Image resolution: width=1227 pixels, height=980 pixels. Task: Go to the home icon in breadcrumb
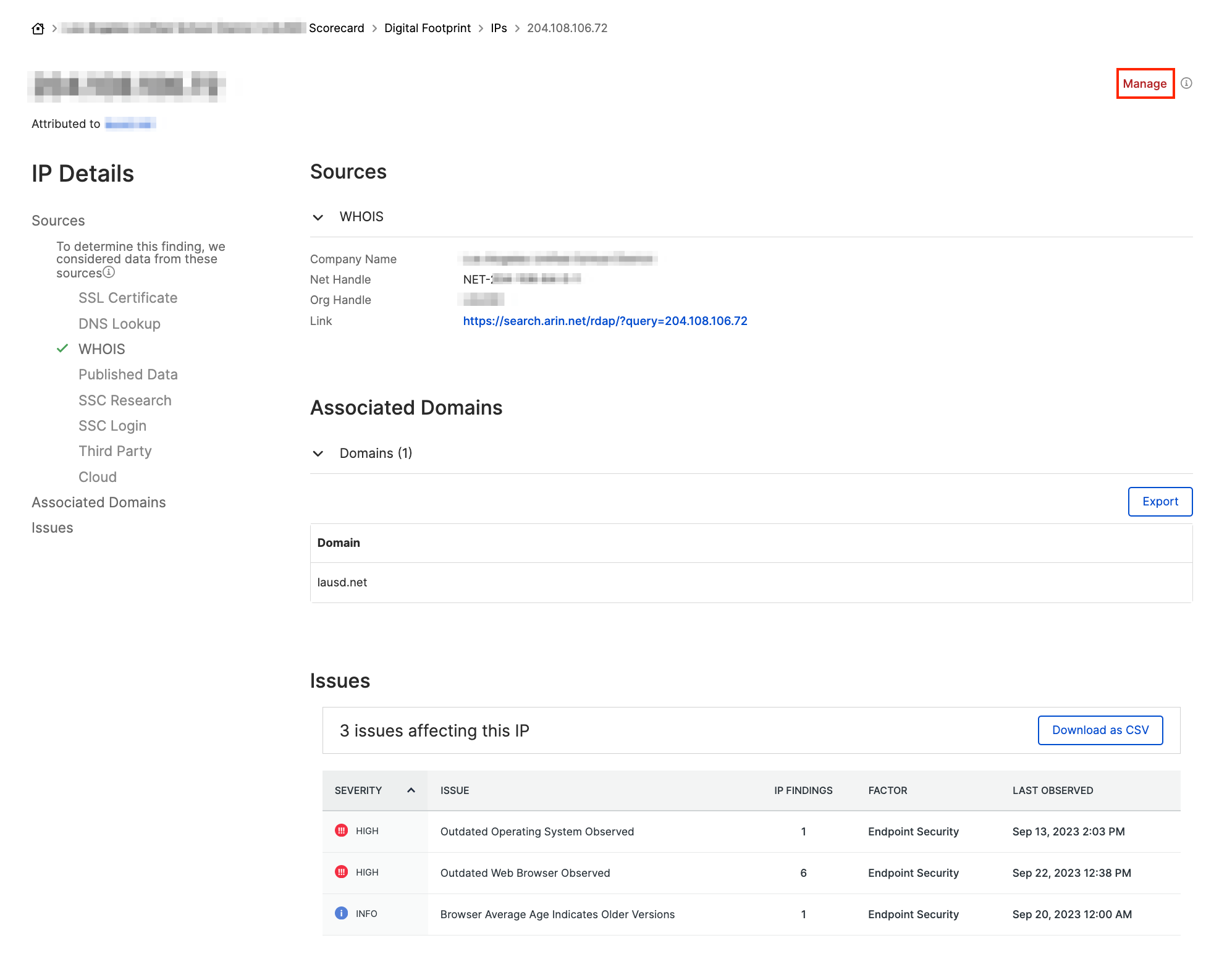pos(38,28)
